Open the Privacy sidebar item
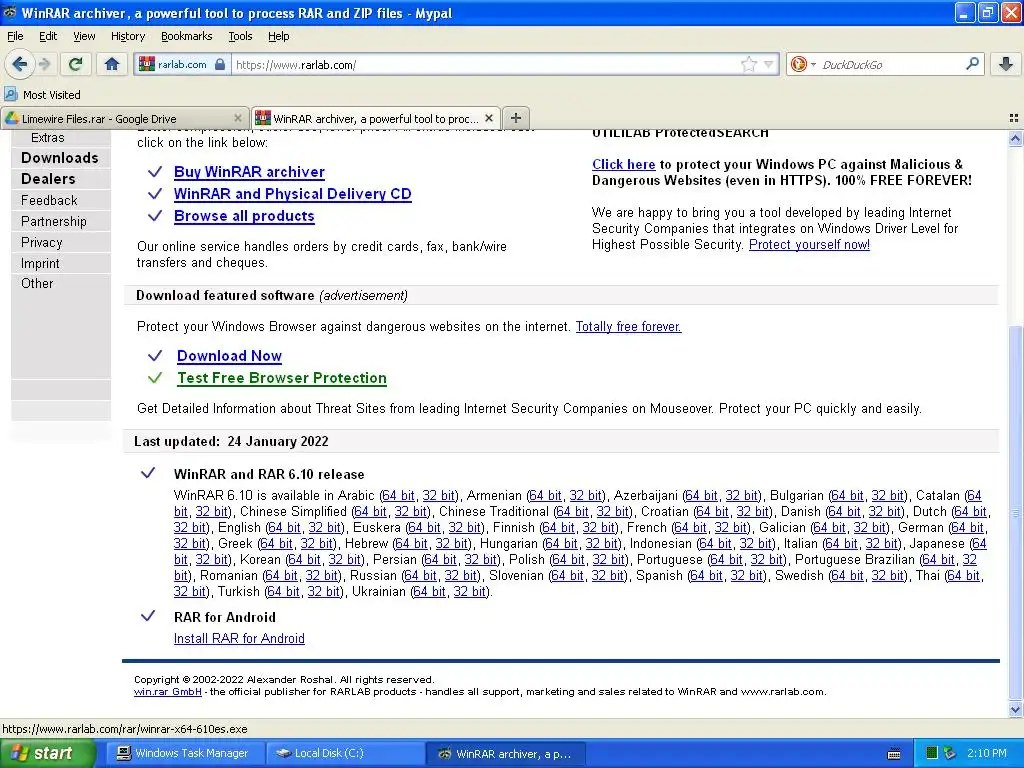The width and height of the screenshot is (1024, 768). pyautogui.click(x=42, y=242)
